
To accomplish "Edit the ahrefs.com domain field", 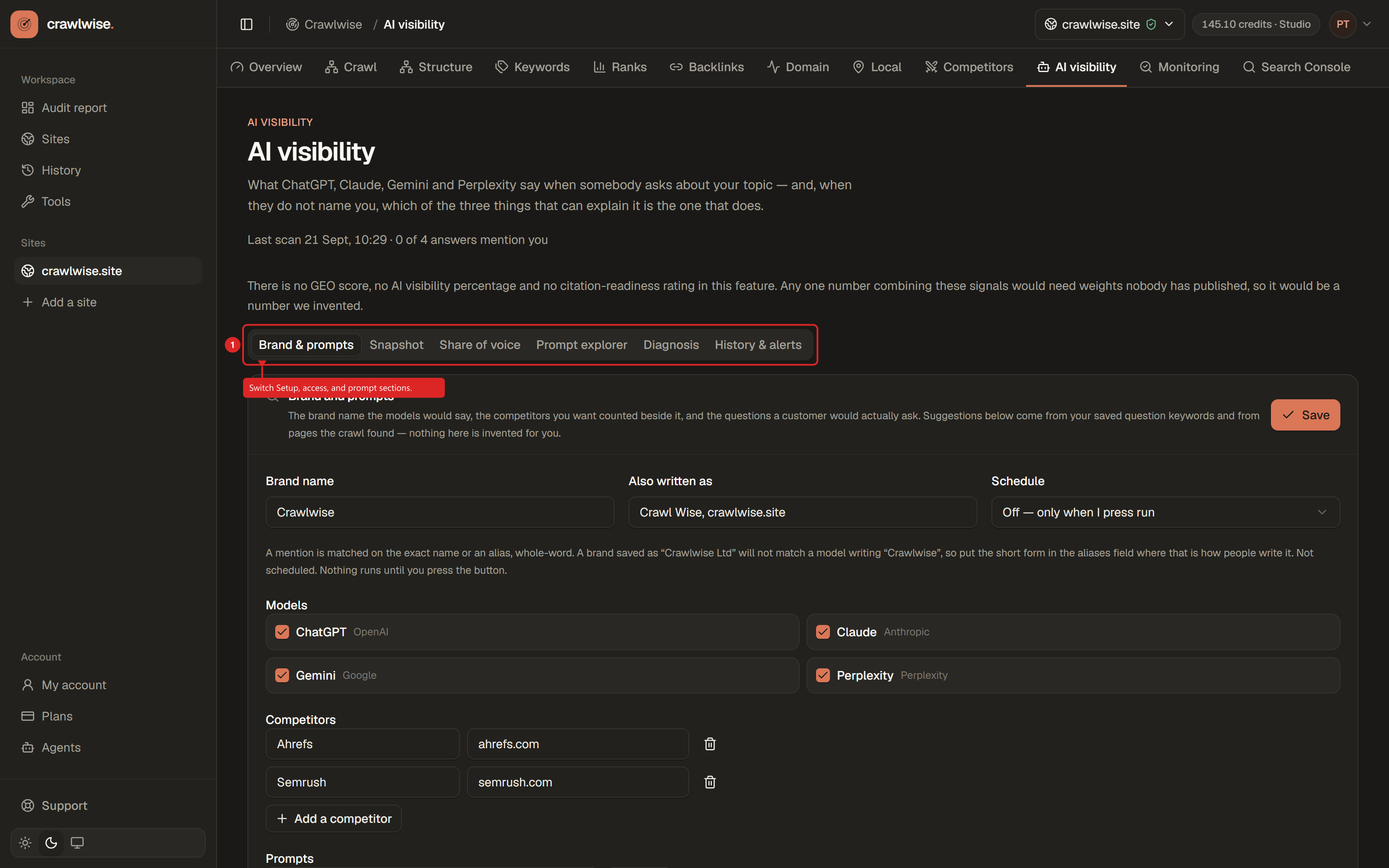I will click(x=578, y=744).
